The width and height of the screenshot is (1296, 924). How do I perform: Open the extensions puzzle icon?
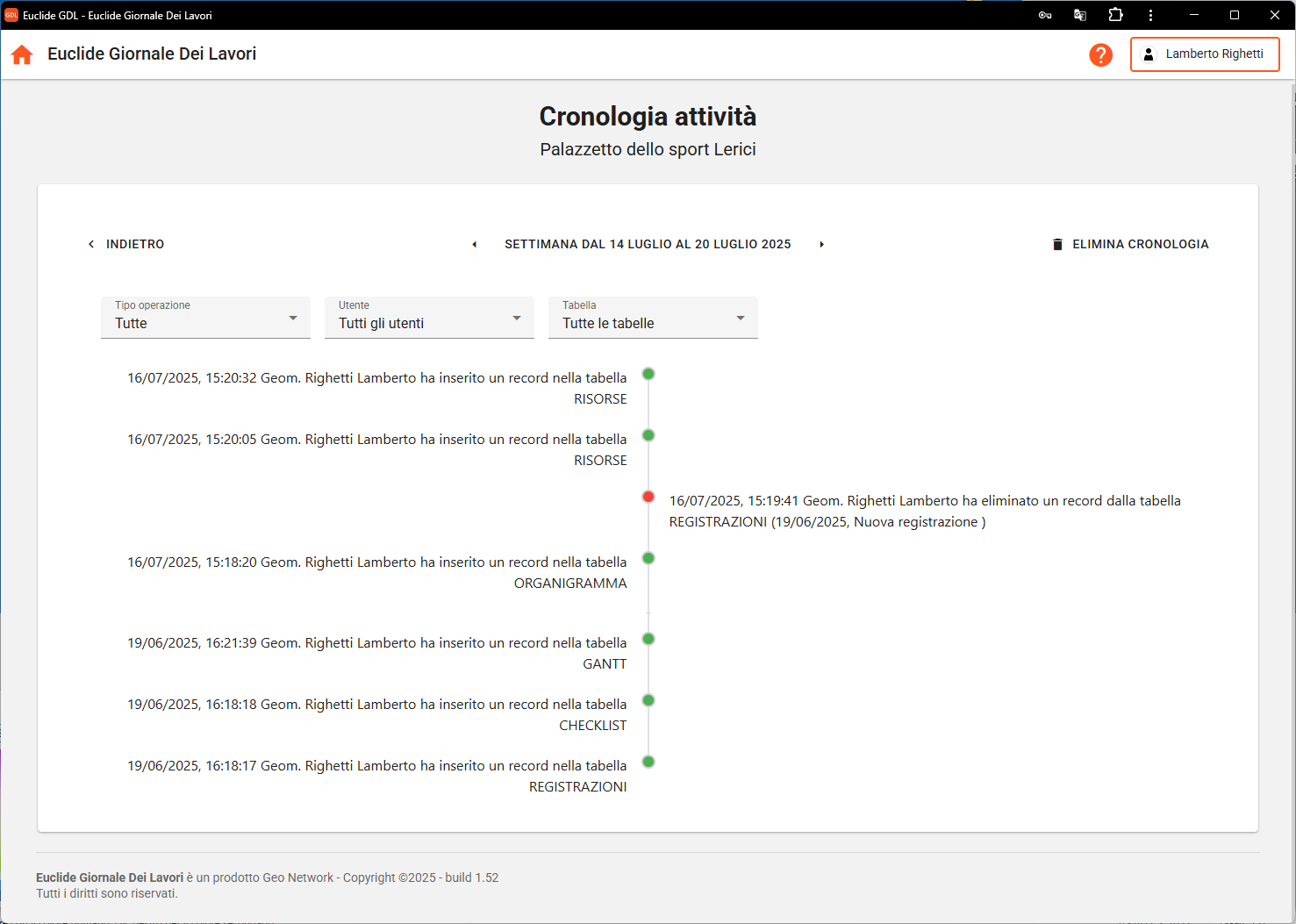[x=1115, y=15]
